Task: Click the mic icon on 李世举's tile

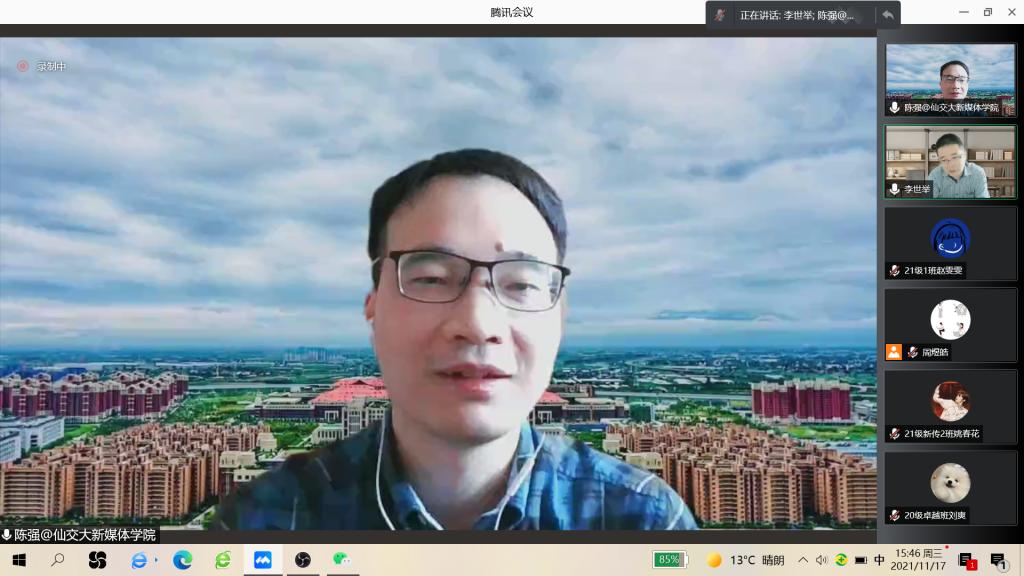Action: pyautogui.click(x=894, y=189)
